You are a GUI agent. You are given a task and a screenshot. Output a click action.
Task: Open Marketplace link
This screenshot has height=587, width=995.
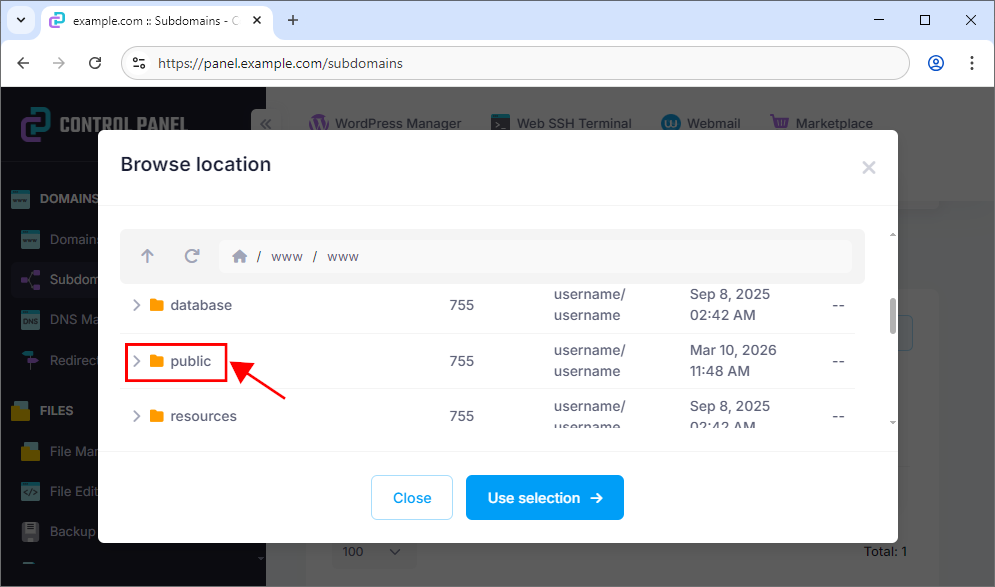pyautogui.click(x=822, y=123)
